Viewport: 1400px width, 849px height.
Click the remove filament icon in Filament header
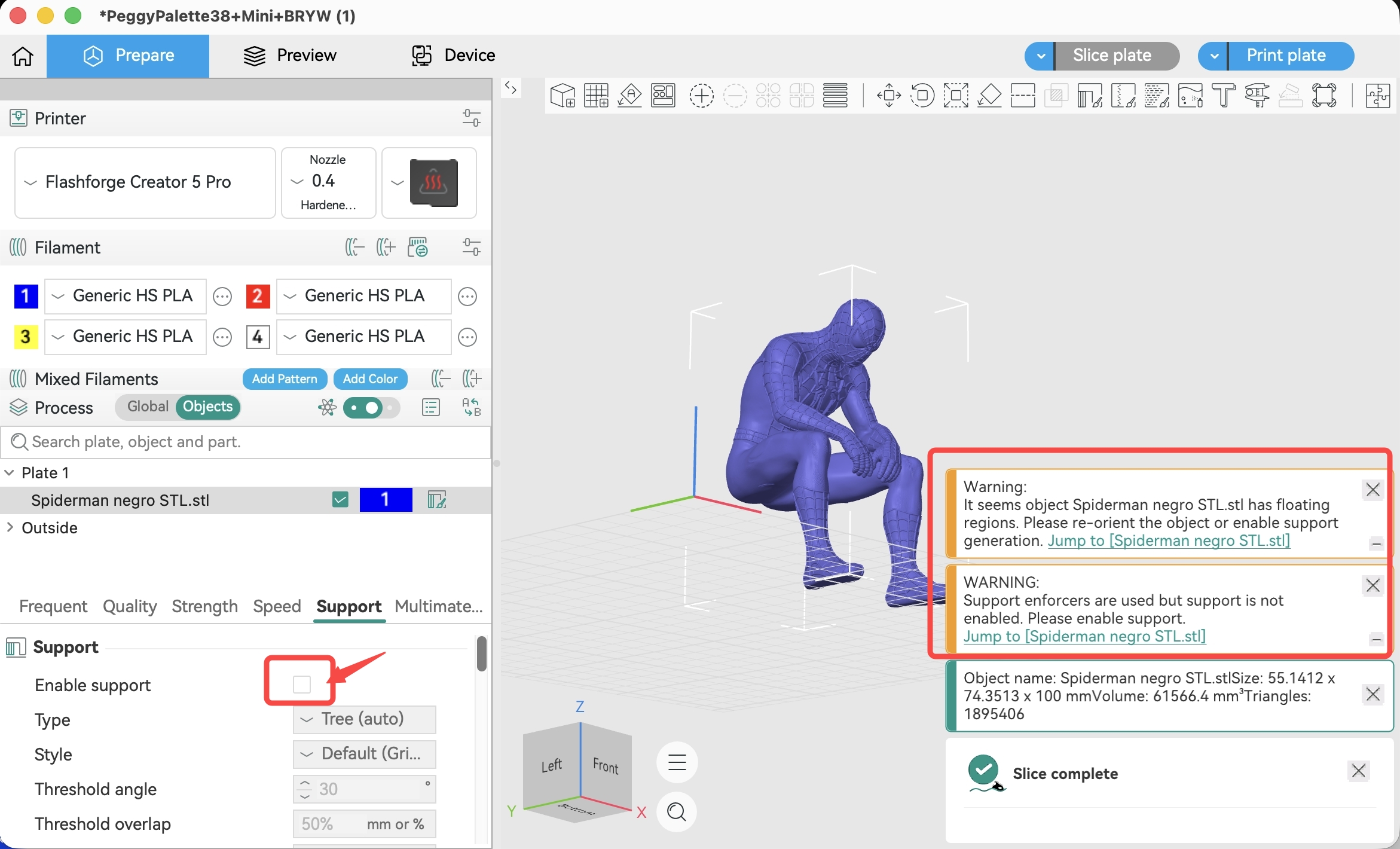[354, 247]
